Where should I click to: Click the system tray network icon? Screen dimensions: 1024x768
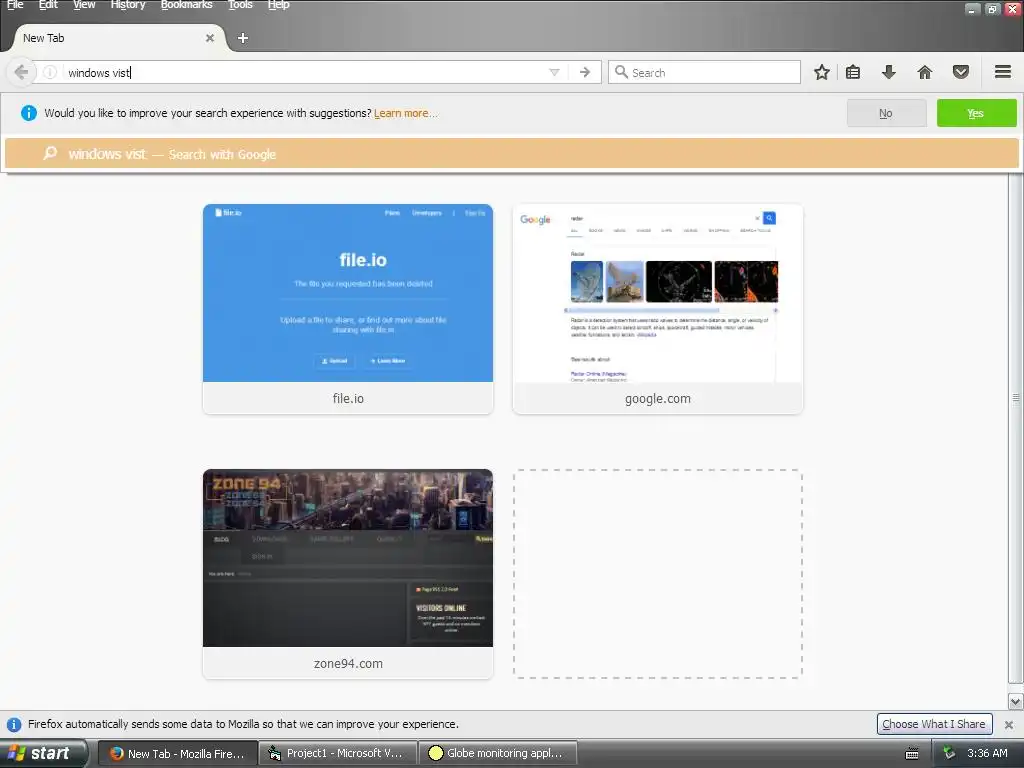click(x=949, y=754)
